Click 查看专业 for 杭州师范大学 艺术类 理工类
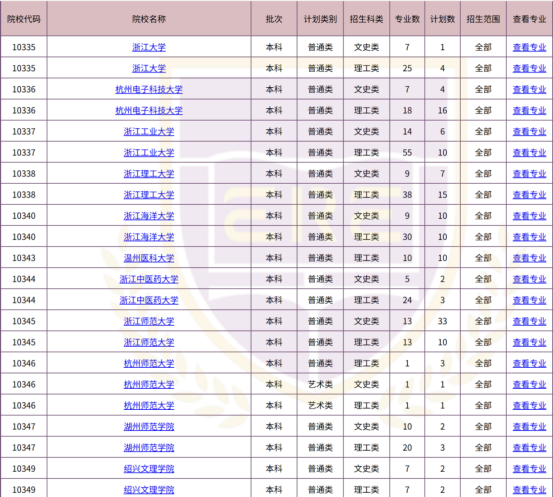This screenshot has width=553, height=497. [x=529, y=406]
